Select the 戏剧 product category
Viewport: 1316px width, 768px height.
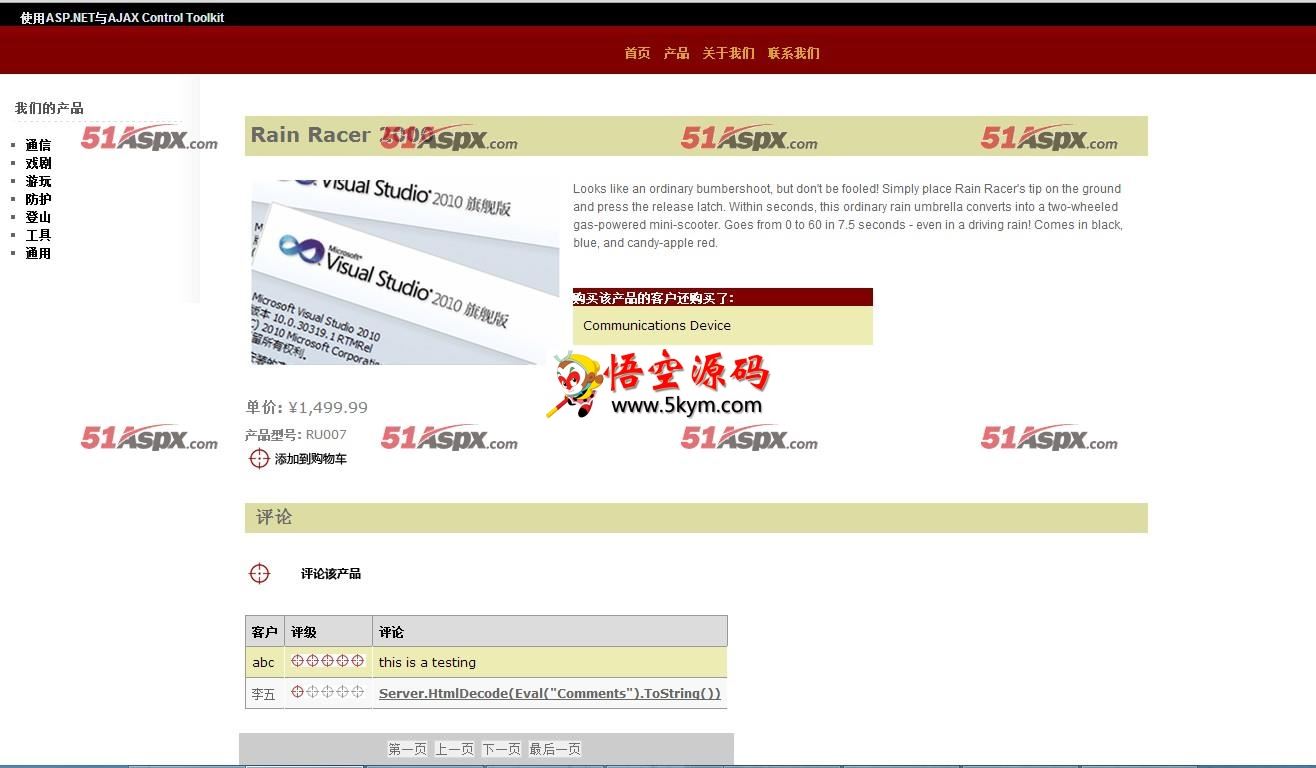click(x=38, y=163)
